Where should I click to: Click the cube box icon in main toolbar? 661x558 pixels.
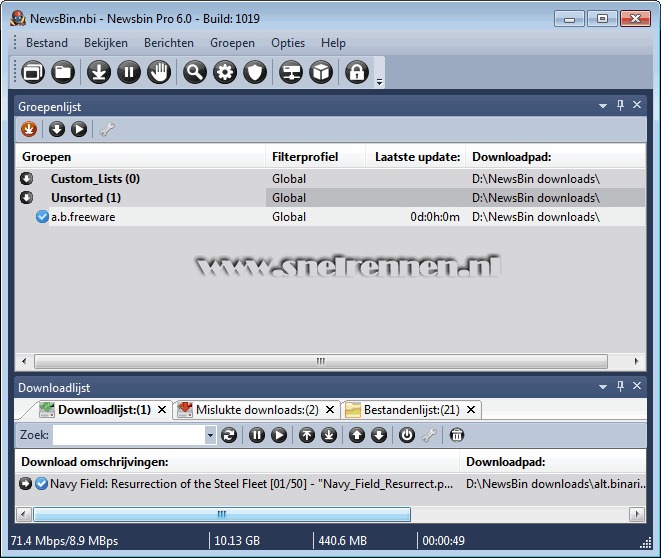click(321, 72)
